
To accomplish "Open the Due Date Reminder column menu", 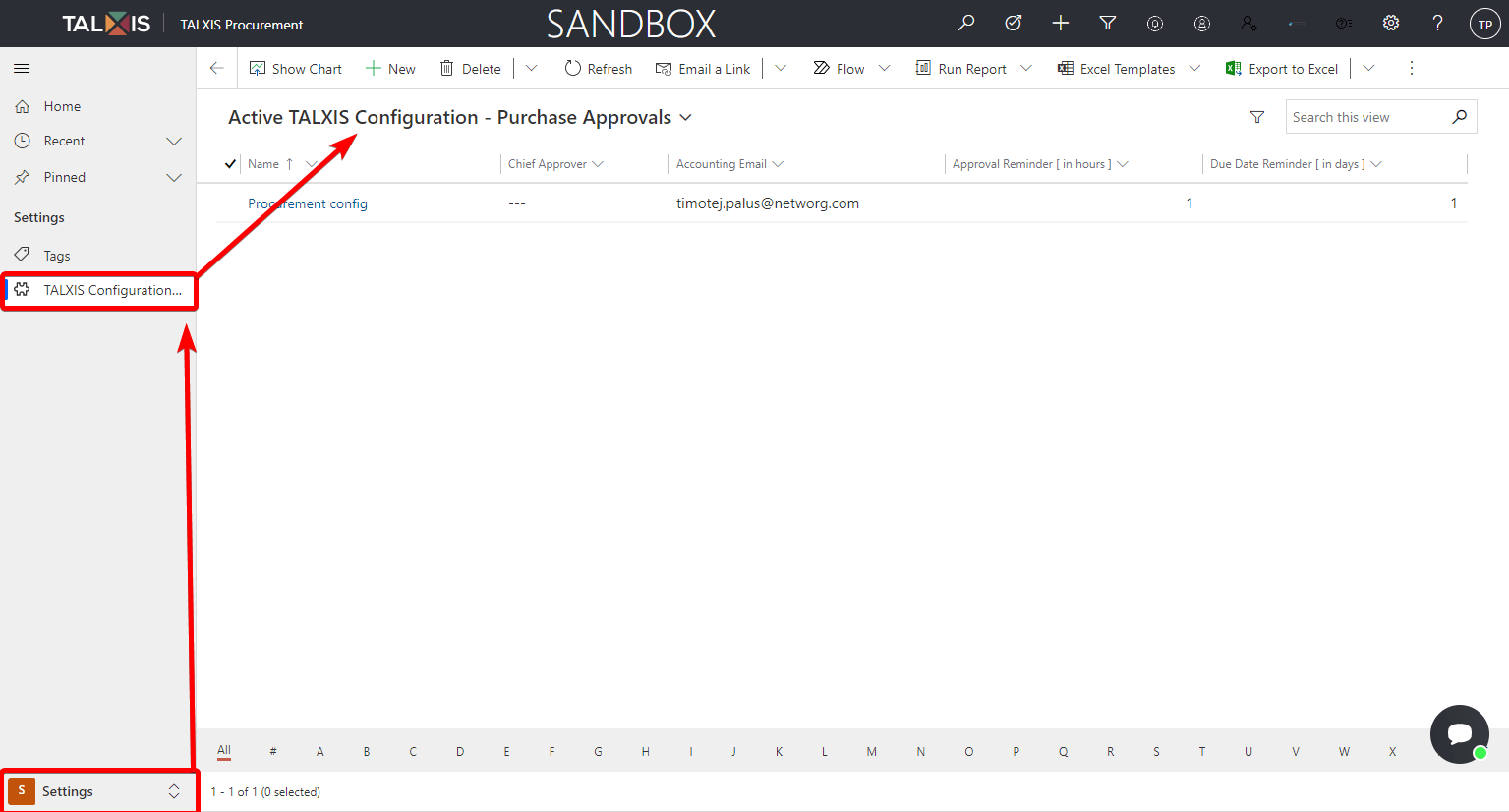I will (1376, 164).
